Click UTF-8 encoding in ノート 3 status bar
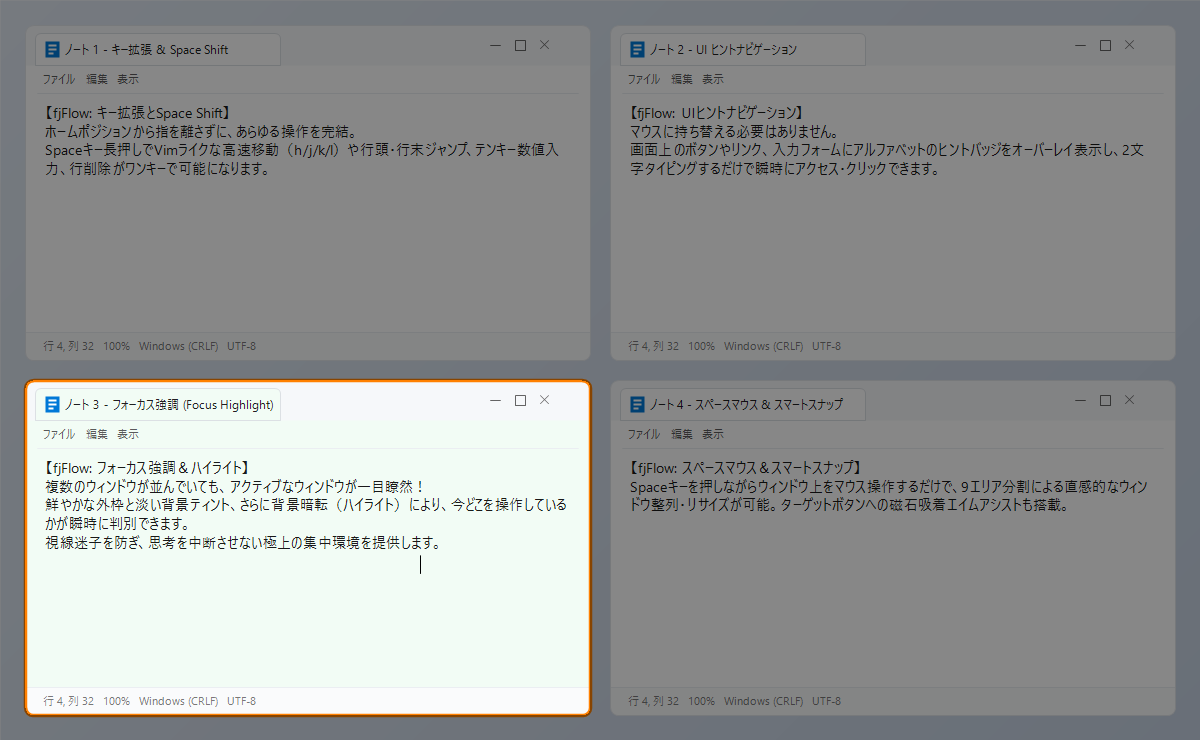This screenshot has height=740, width=1200. click(241, 701)
